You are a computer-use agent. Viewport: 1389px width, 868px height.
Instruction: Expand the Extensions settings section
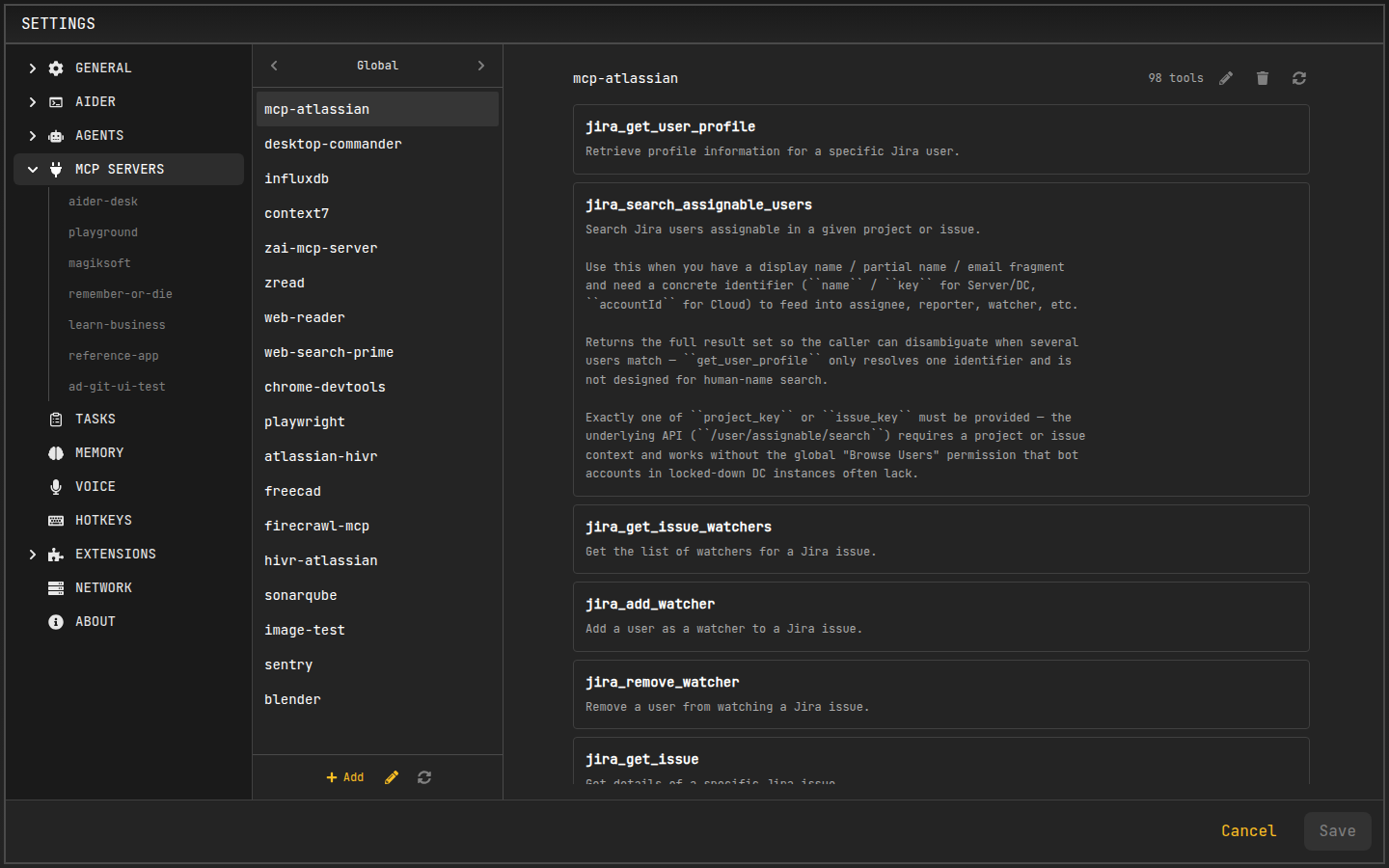(33, 555)
